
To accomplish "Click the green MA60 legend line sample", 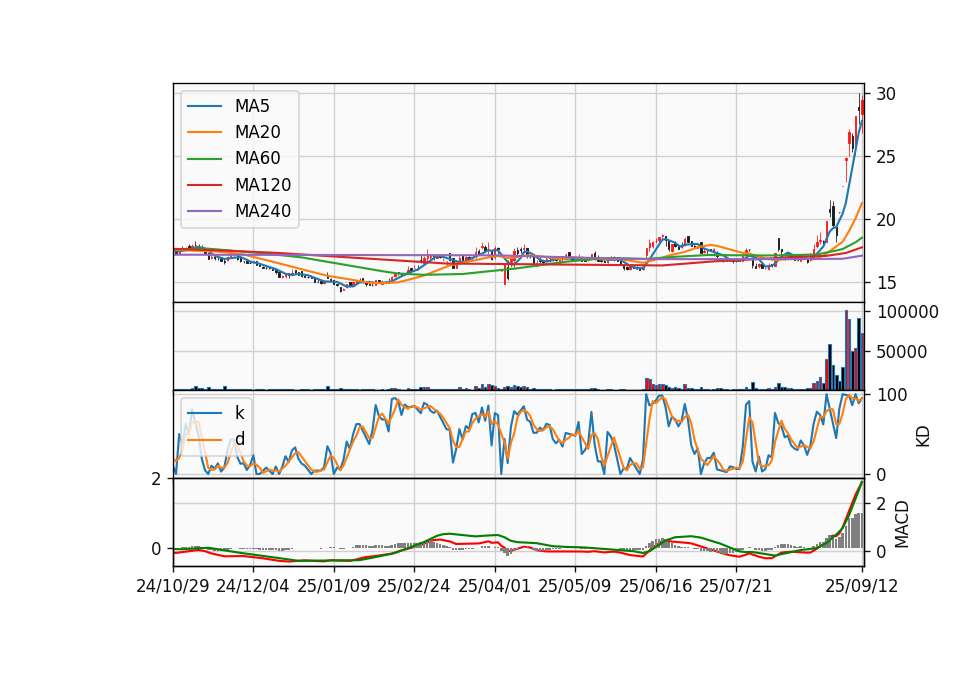I will click(205, 159).
